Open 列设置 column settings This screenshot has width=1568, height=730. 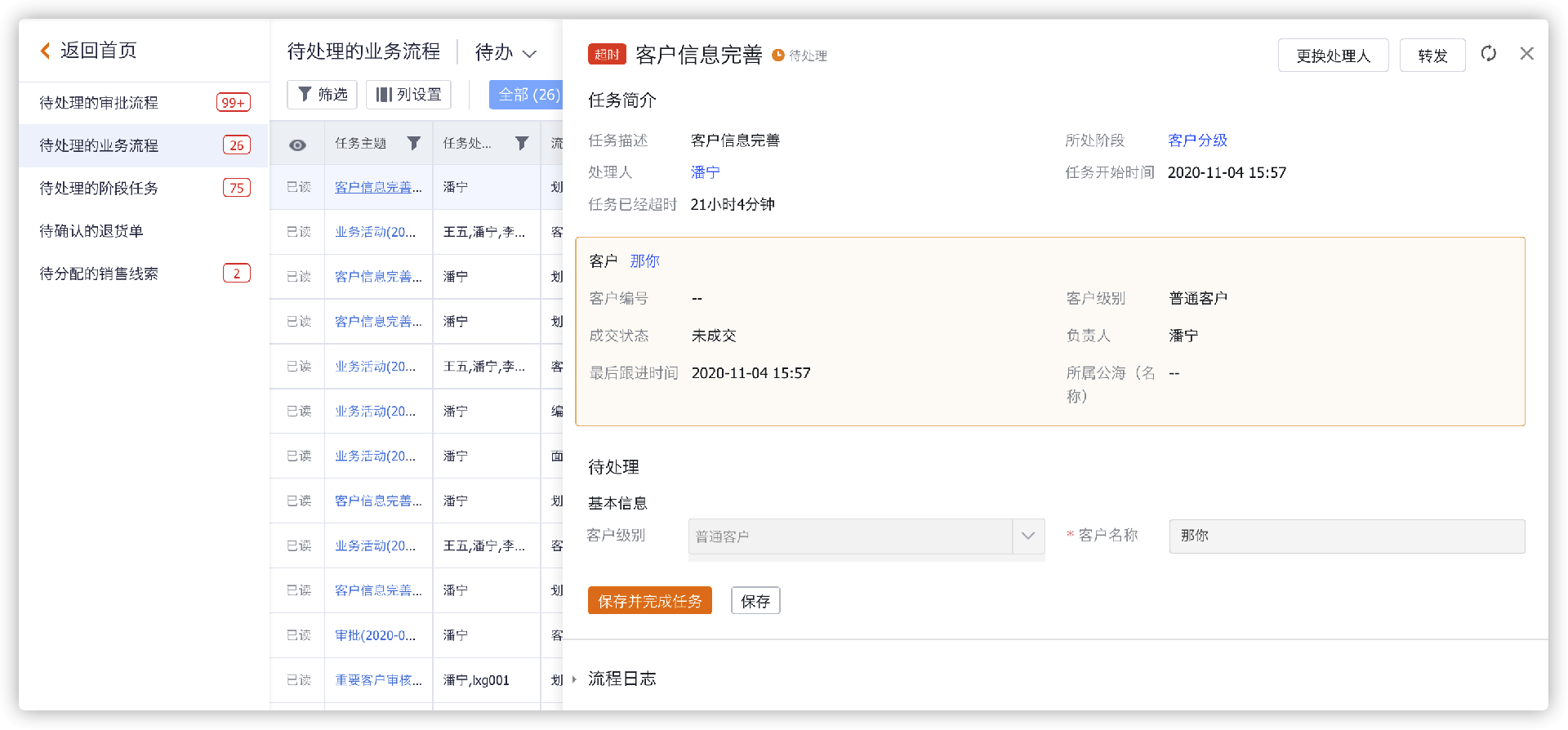408,95
